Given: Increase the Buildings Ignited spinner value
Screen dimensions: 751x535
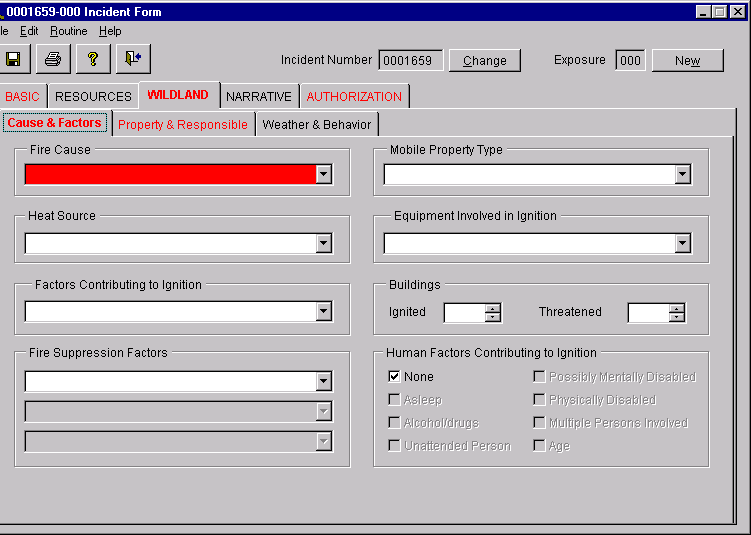Looking at the screenshot, I should click(x=492, y=308).
